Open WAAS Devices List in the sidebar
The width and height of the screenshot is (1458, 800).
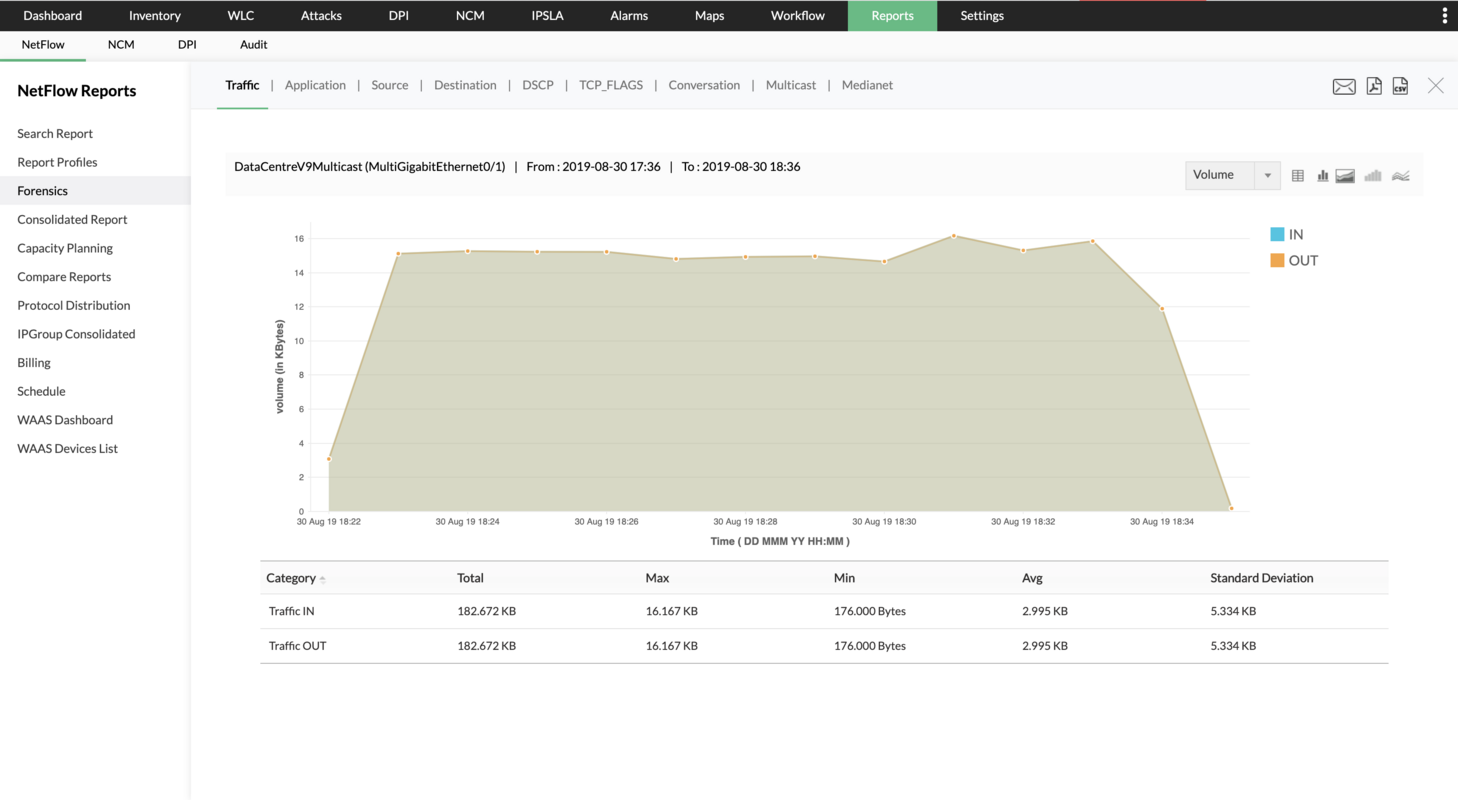[68, 449]
